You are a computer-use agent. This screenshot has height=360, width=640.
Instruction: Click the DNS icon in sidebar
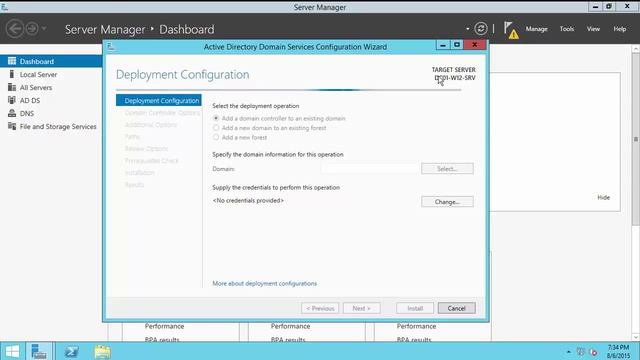[x=12, y=113]
